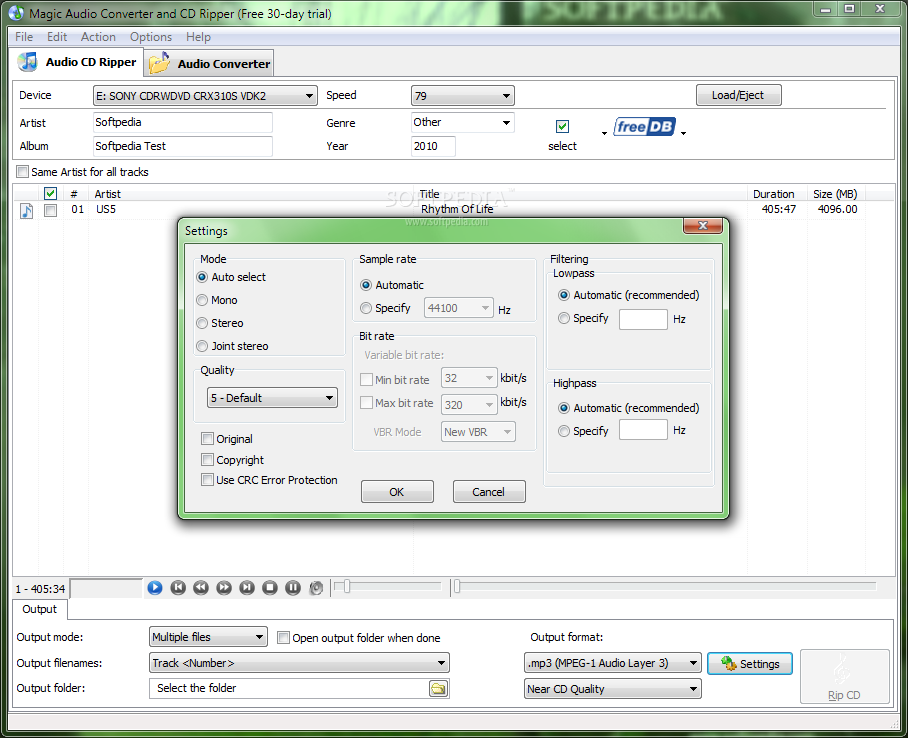The width and height of the screenshot is (908, 738).
Task: Click the Settings button beside output format
Action: [749, 664]
